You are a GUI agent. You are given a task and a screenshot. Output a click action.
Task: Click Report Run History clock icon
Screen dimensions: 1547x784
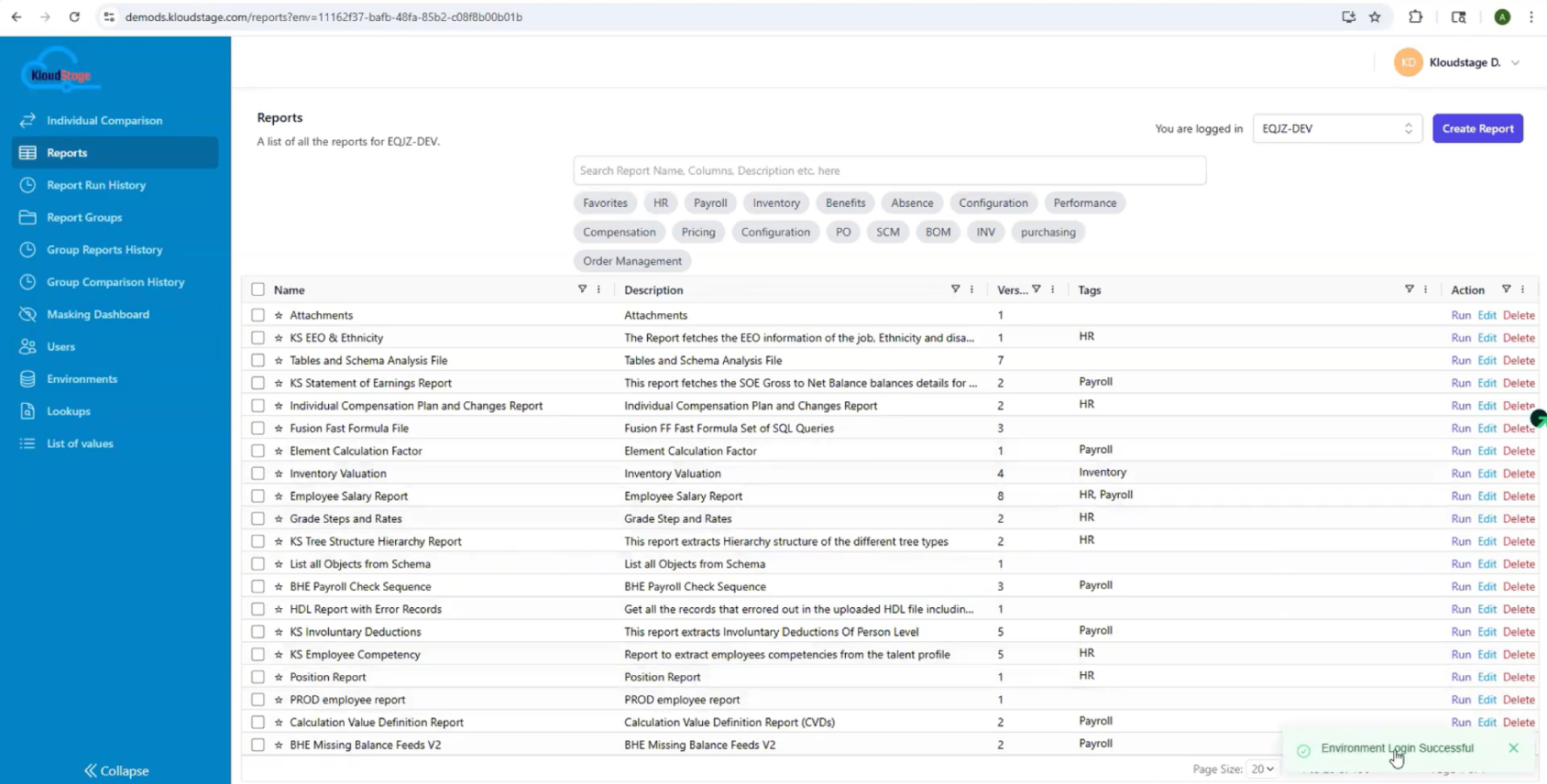point(27,185)
